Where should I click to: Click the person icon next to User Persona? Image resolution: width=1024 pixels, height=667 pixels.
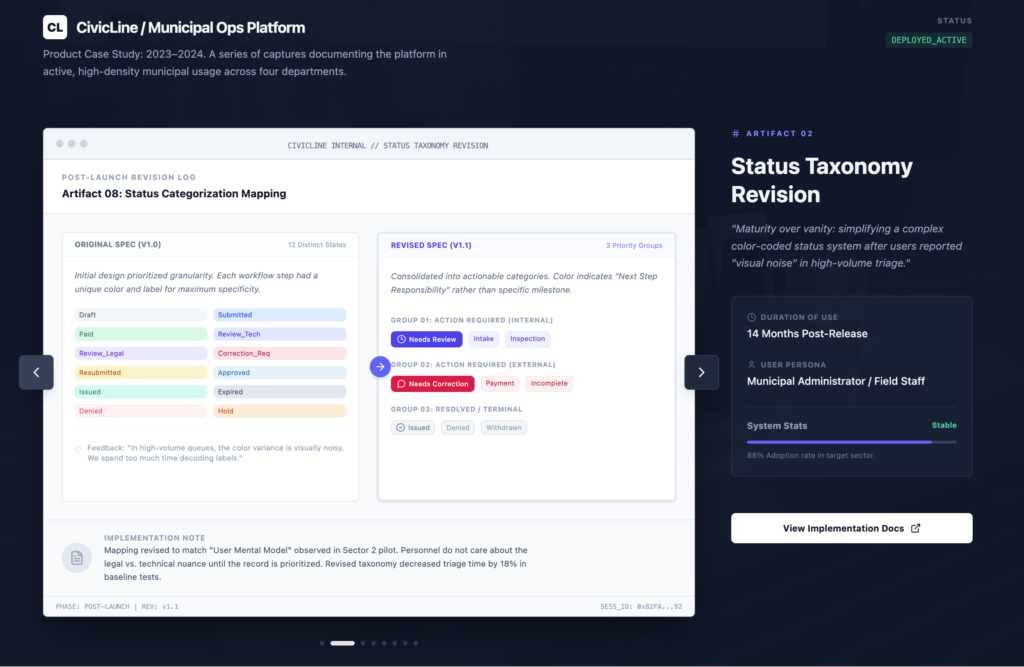tap(752, 365)
